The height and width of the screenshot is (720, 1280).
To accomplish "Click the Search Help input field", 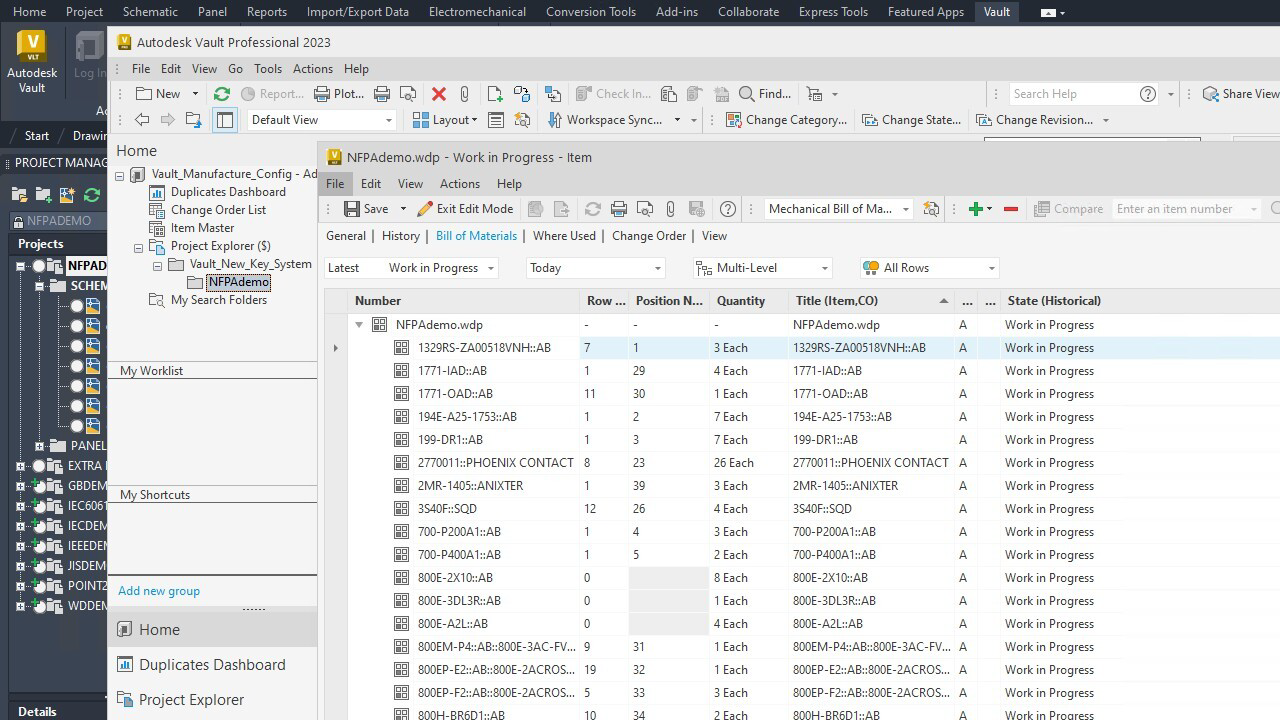I will pyautogui.click(x=1072, y=94).
